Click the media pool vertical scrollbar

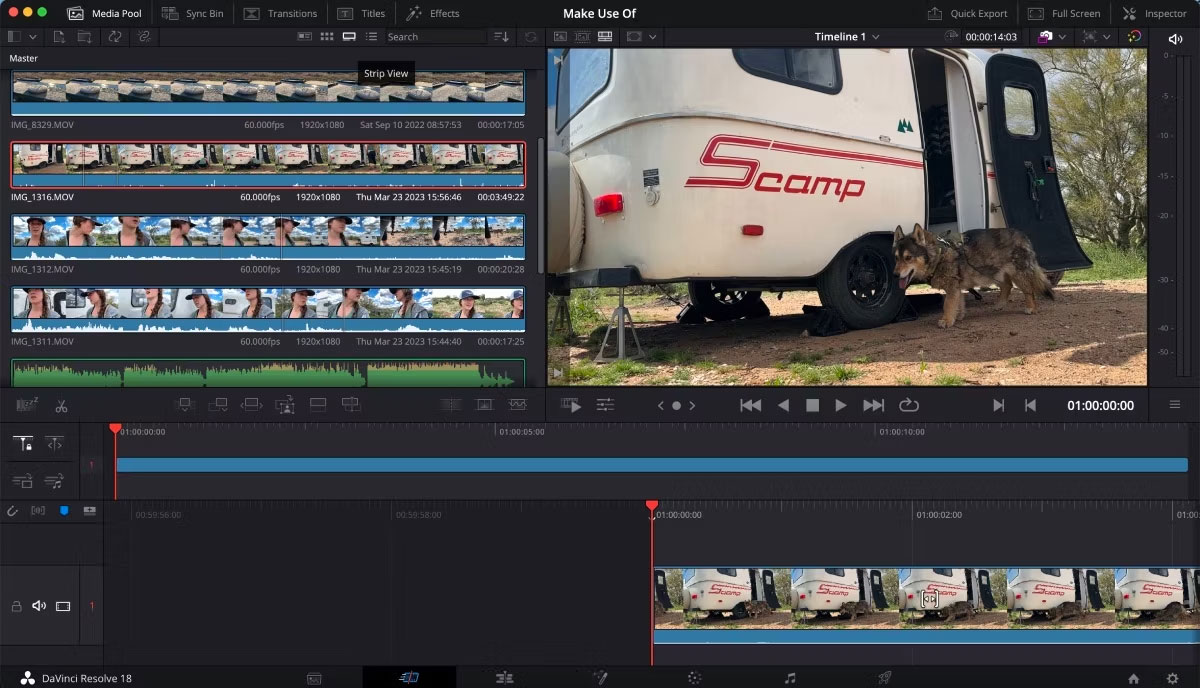point(541,205)
